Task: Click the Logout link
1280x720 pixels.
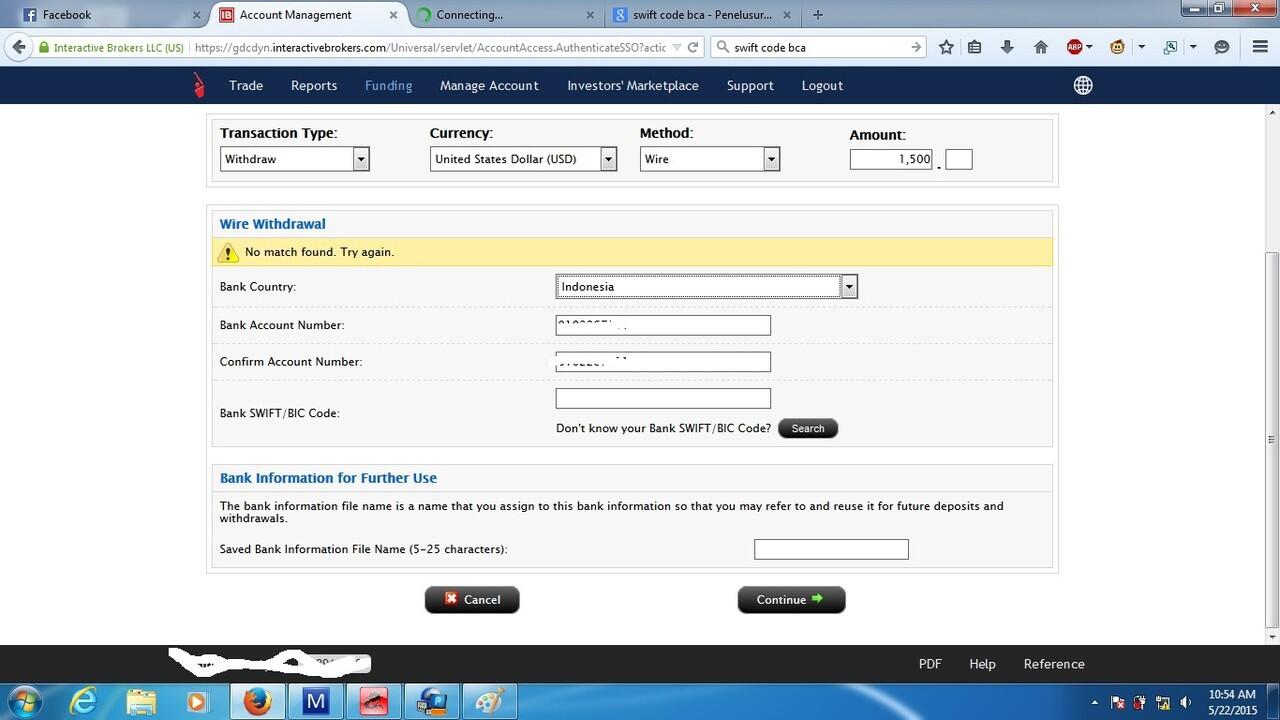Action: tap(822, 86)
